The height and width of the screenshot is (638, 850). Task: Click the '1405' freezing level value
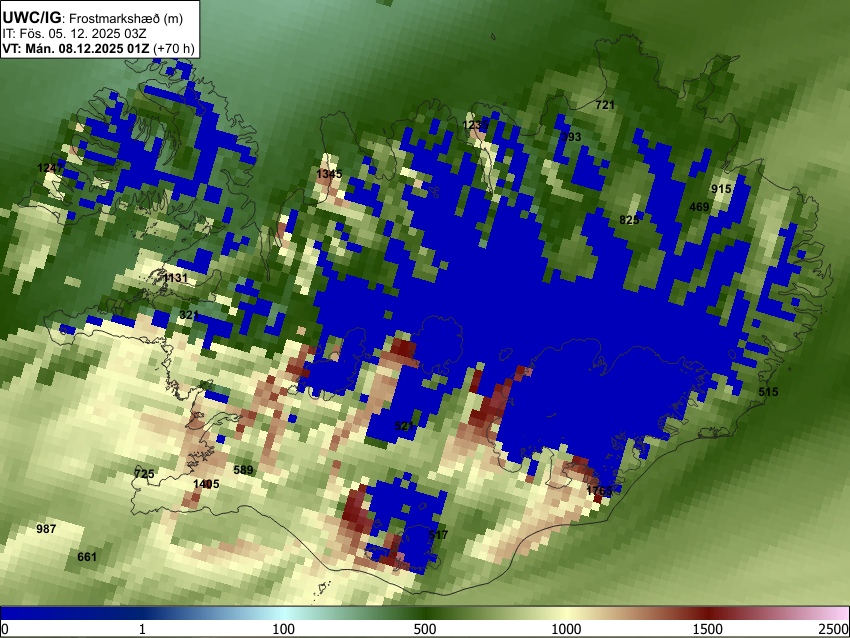(207, 484)
